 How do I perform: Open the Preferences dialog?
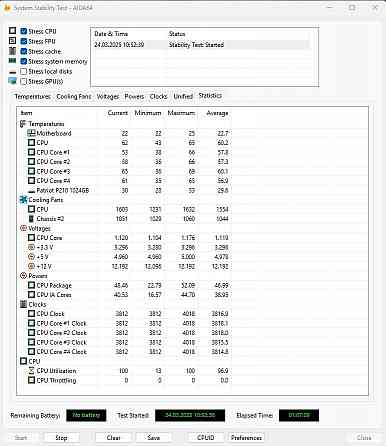pos(246,438)
